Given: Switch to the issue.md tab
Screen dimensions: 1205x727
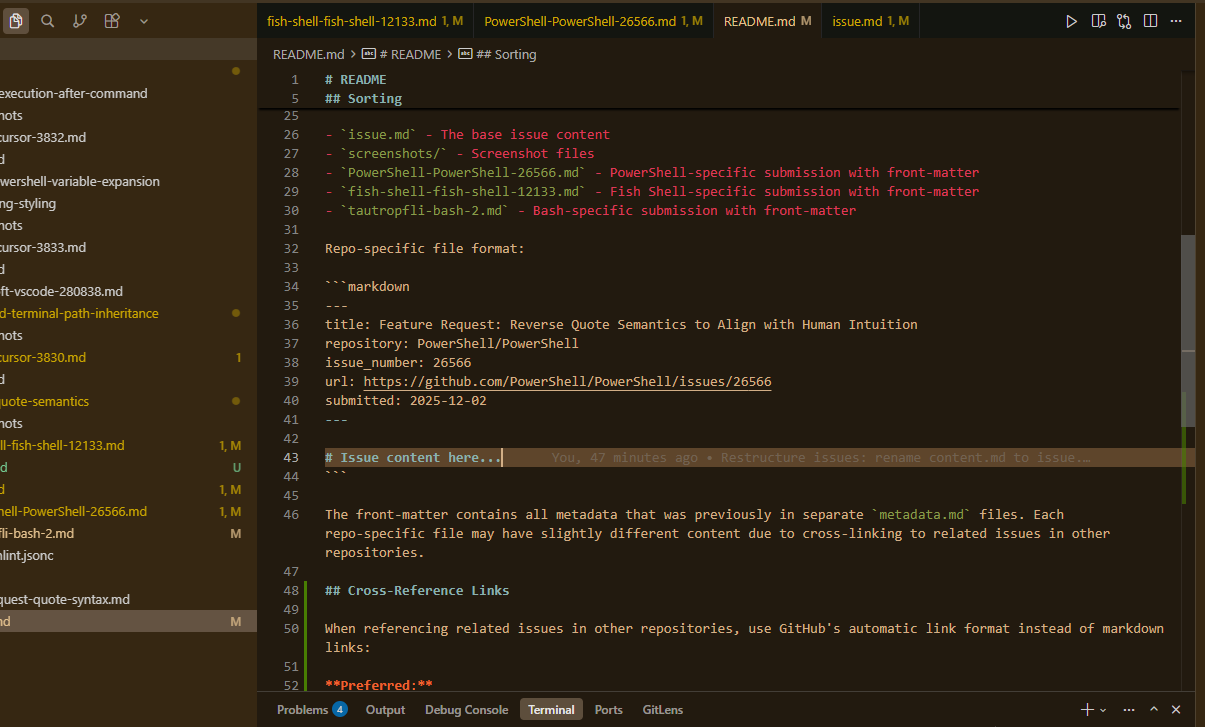Looking at the screenshot, I should click(x=870, y=20).
